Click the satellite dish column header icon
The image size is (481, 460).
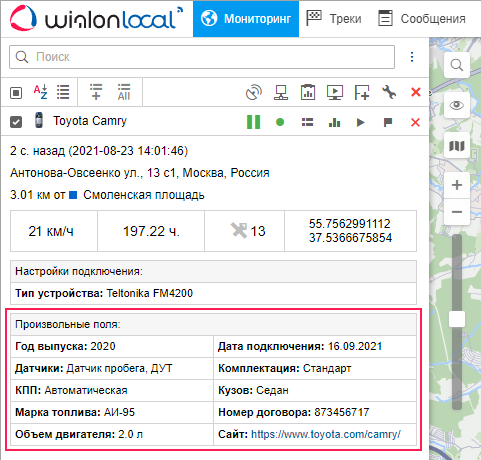pyautogui.click(x=254, y=92)
